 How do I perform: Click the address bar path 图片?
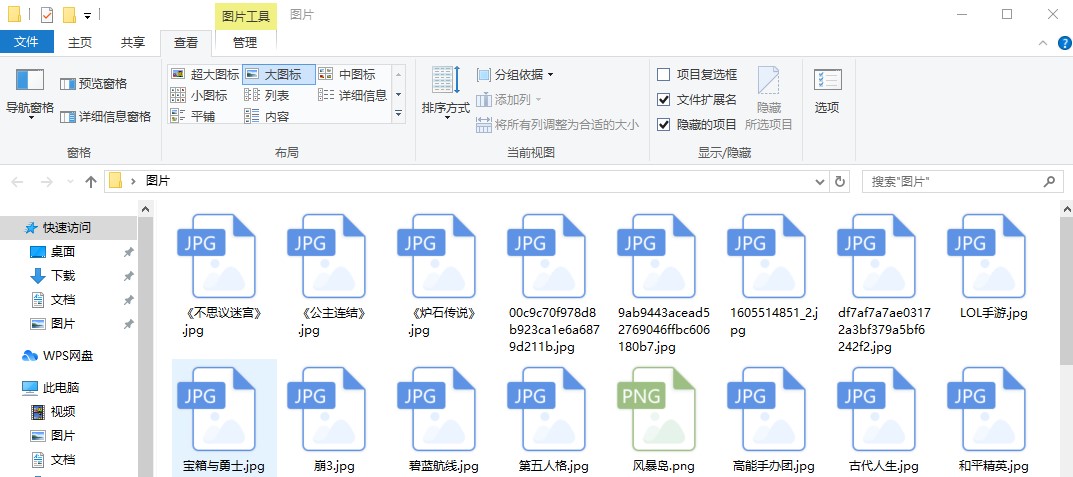[x=158, y=181]
